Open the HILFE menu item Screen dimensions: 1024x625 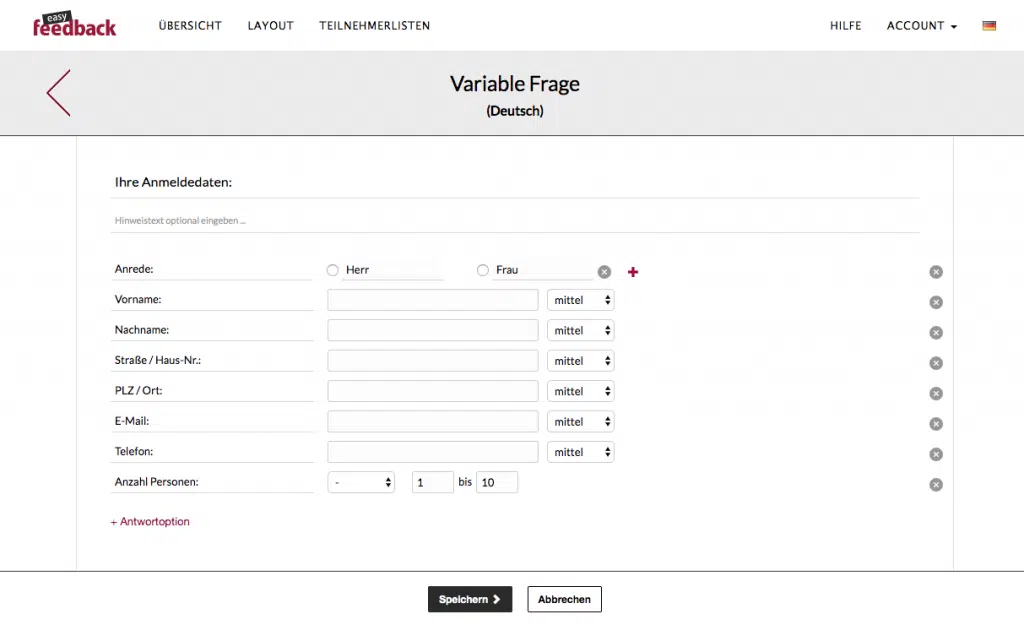pos(846,25)
